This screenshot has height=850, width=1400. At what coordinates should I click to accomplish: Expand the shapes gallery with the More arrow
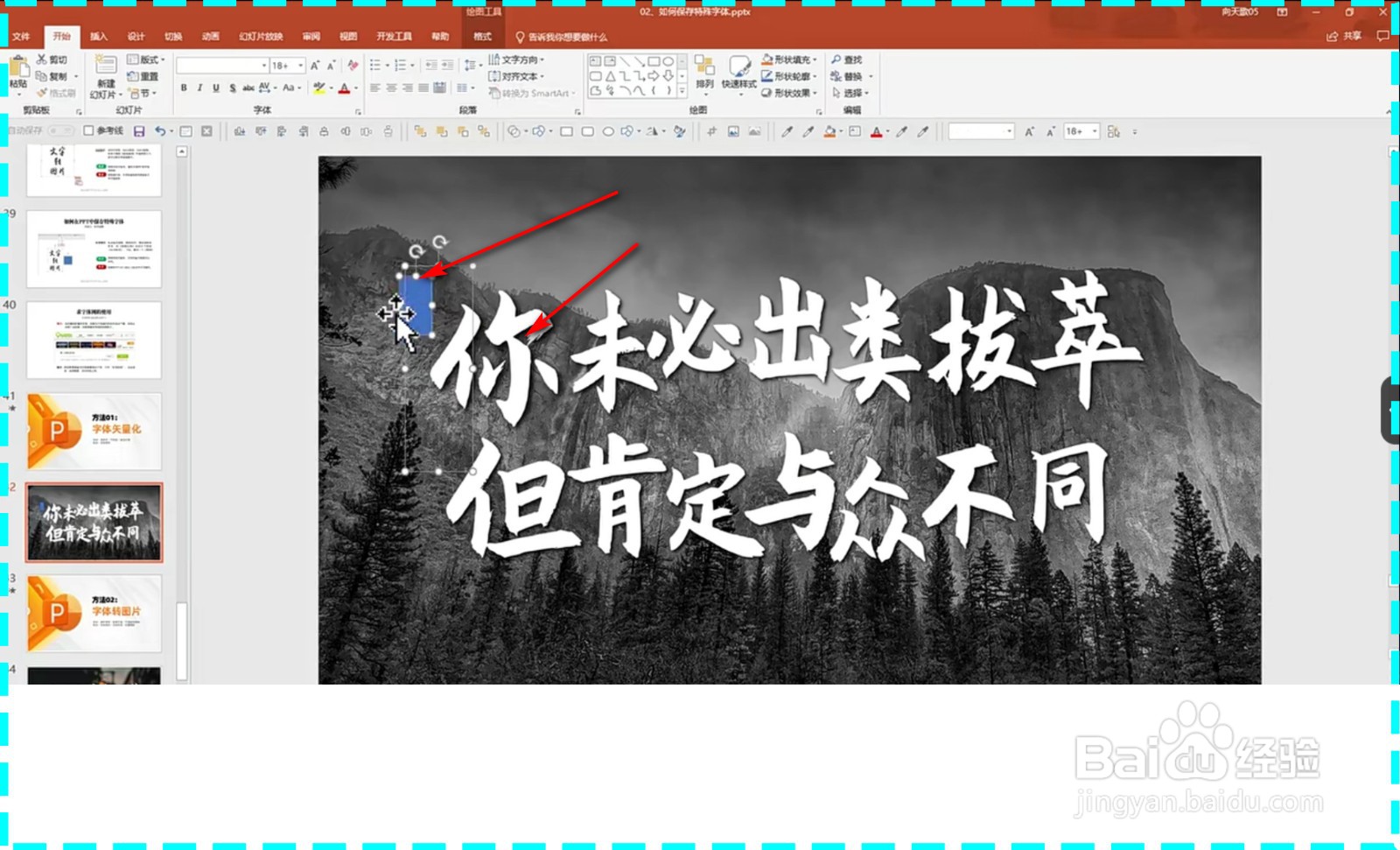[682, 90]
